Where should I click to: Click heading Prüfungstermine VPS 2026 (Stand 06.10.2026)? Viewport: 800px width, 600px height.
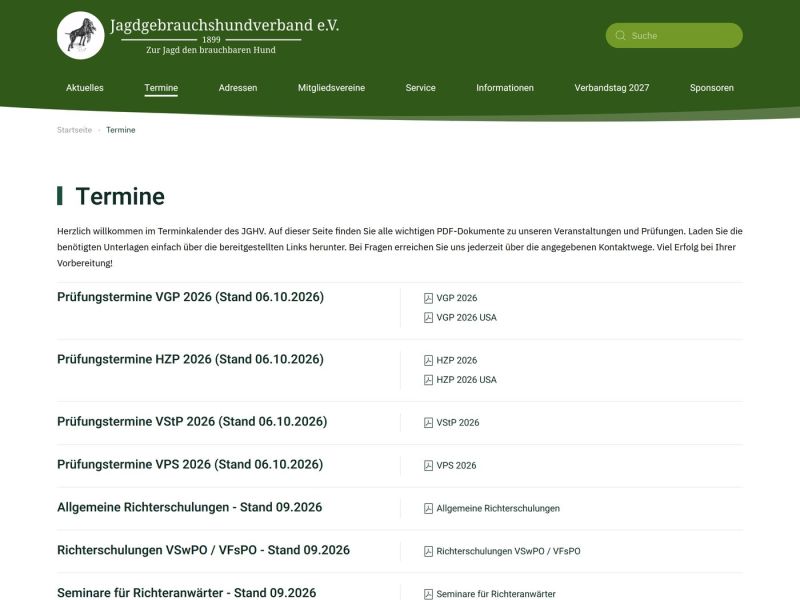190,464
